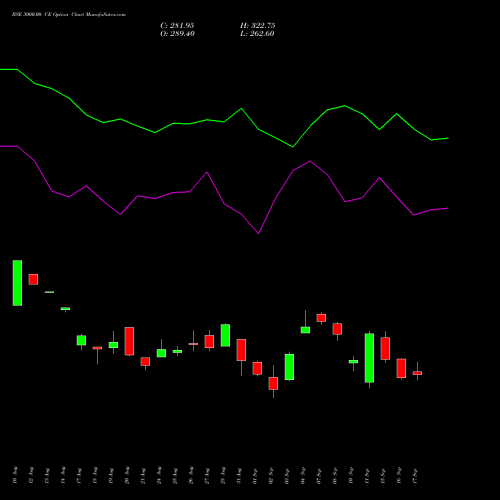Select the 31 Aug date label
Screen dimensions: 500x500
[x=239, y=475]
